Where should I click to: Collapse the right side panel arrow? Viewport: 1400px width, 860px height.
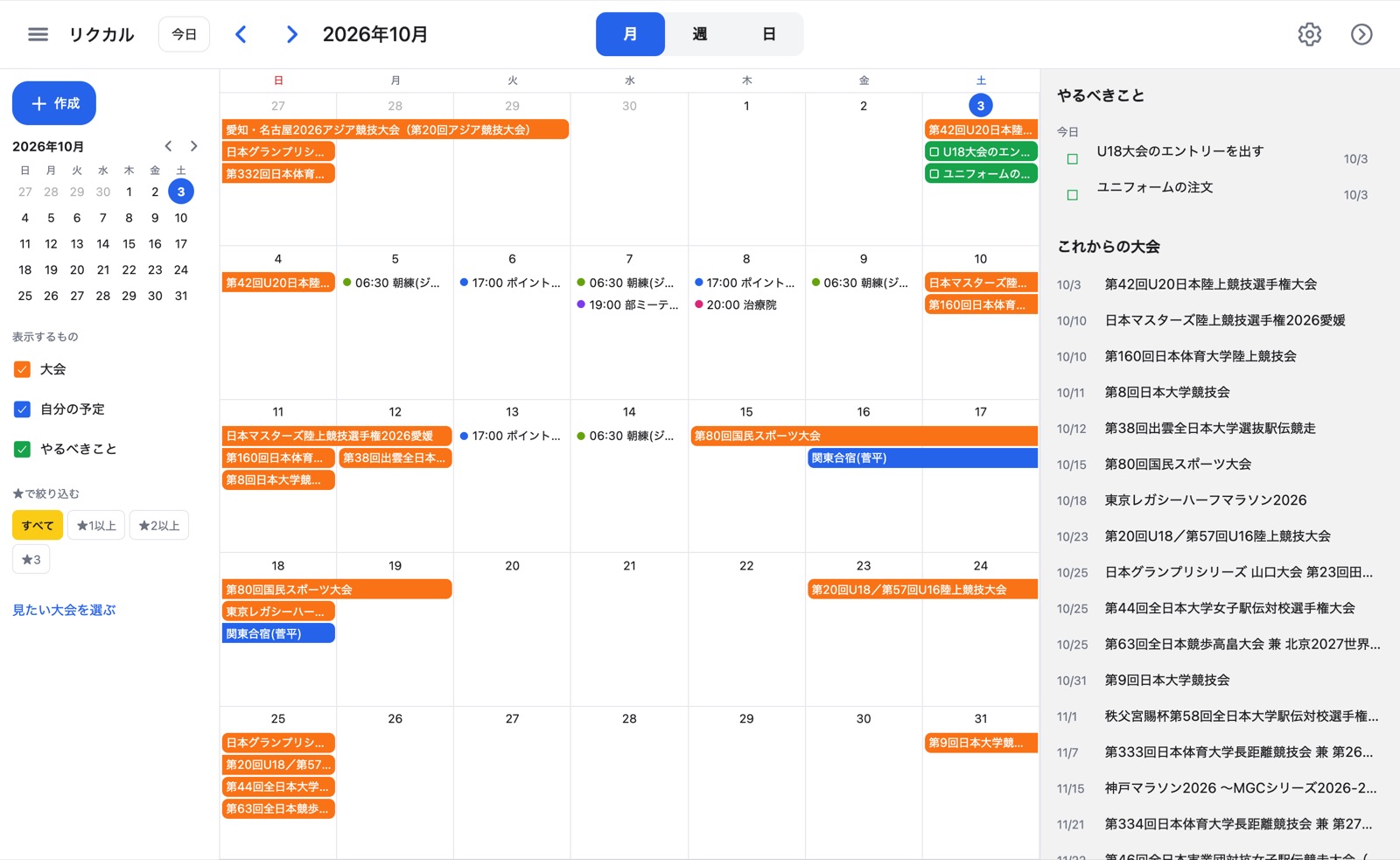tap(1361, 34)
